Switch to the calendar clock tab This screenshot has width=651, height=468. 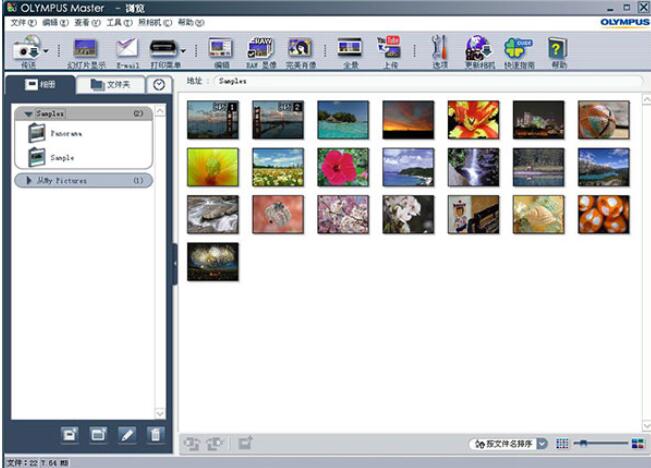159,85
